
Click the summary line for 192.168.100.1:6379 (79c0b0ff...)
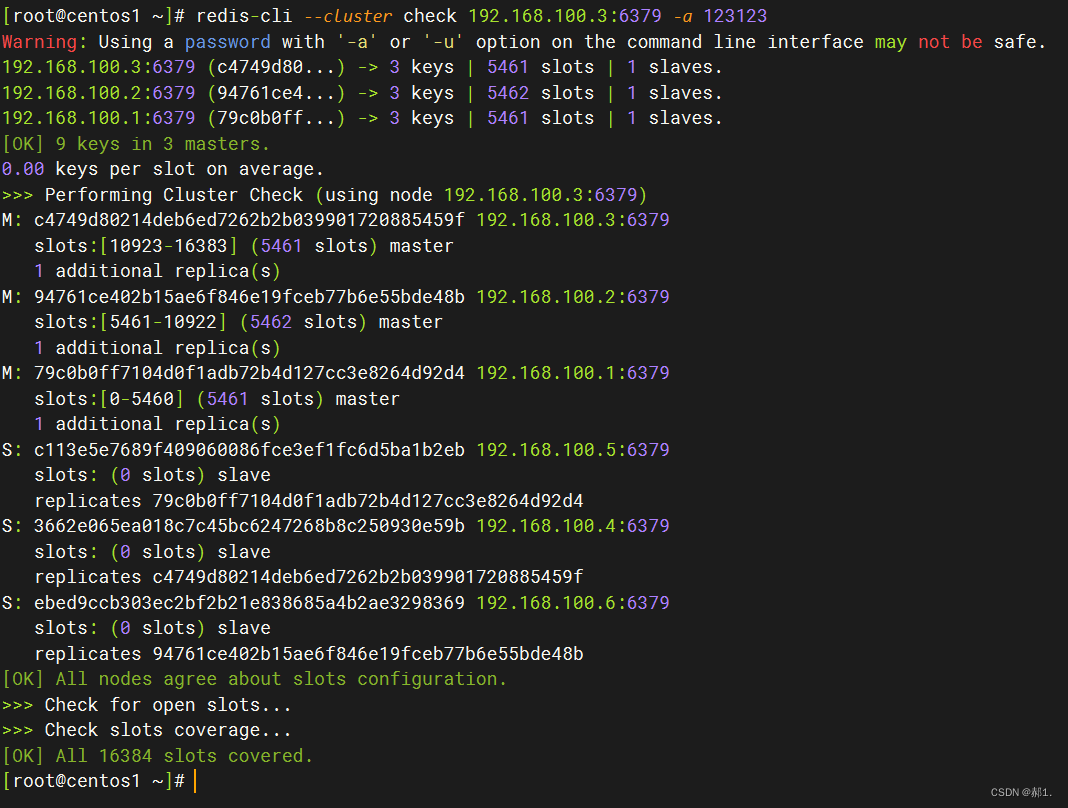pos(362,118)
